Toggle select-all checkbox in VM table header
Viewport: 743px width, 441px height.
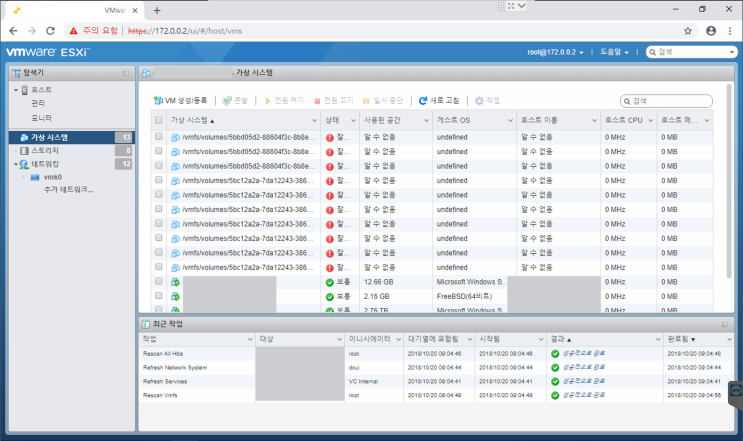point(159,120)
